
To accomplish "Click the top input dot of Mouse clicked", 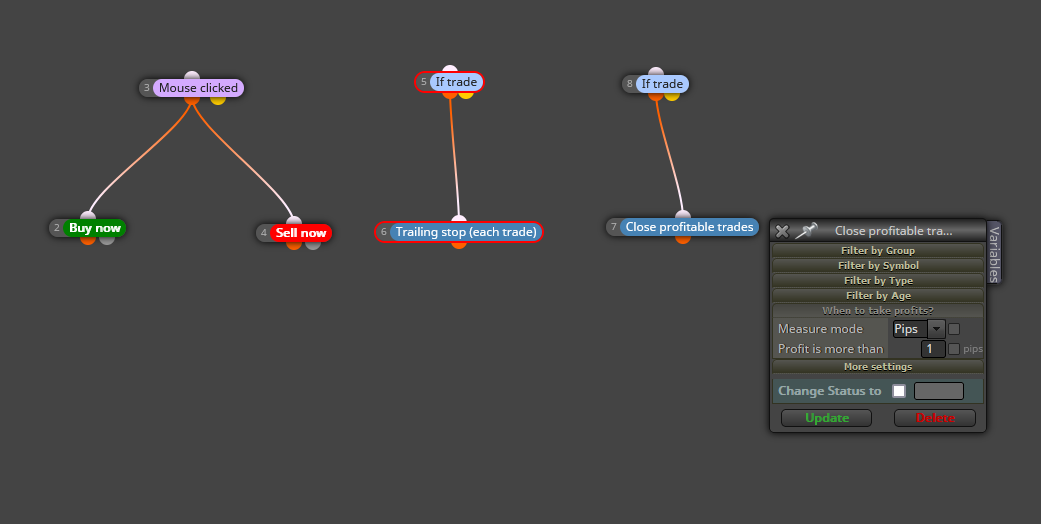I will point(192,75).
